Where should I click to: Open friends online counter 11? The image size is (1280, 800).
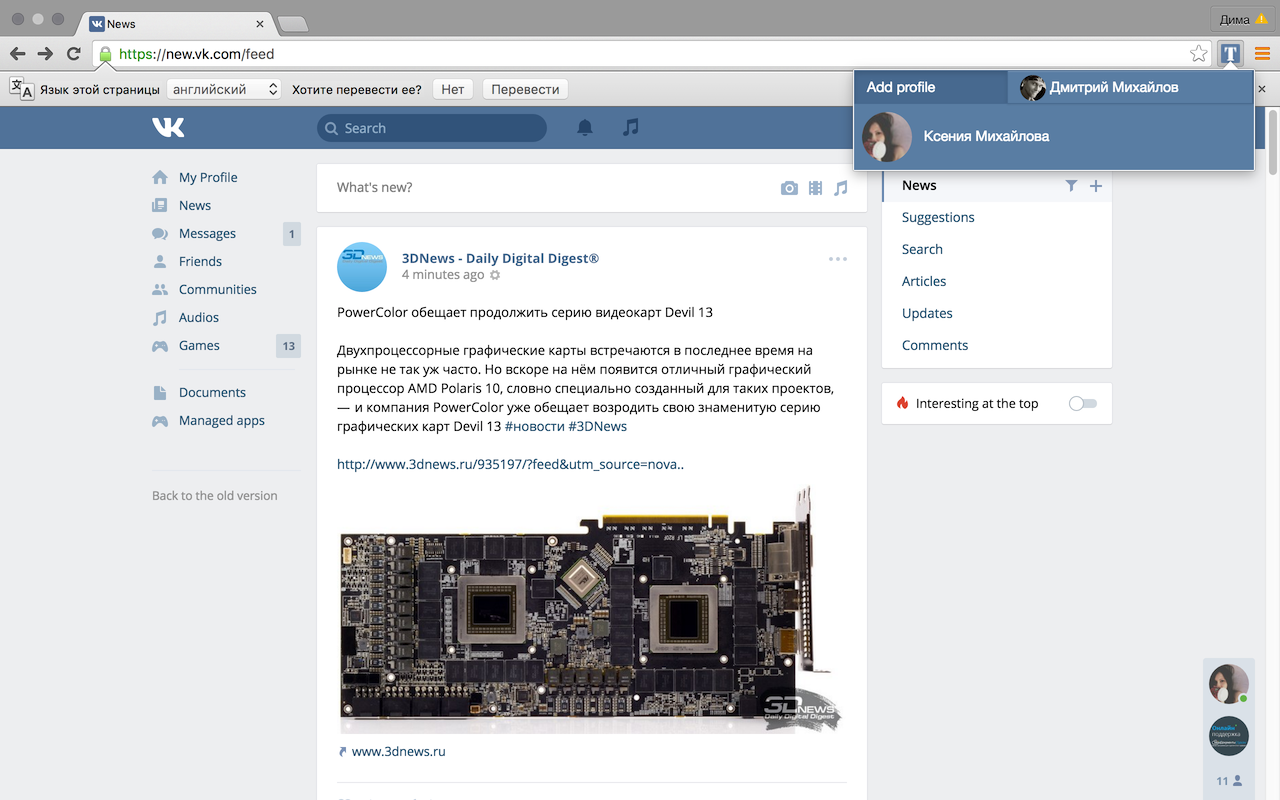click(1229, 781)
